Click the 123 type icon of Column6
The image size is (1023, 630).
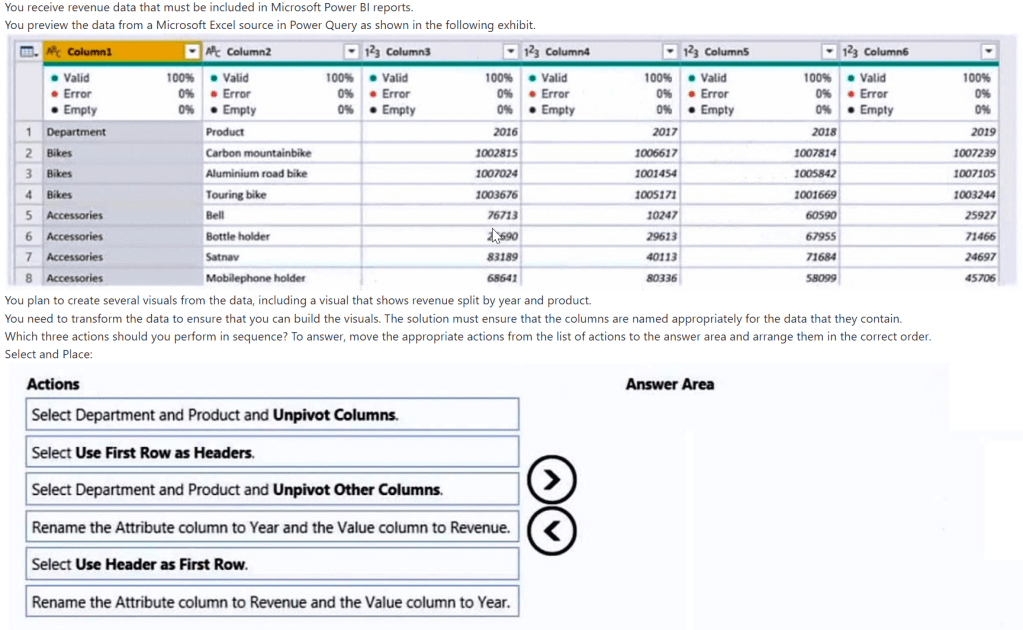pyautogui.click(x=849, y=51)
